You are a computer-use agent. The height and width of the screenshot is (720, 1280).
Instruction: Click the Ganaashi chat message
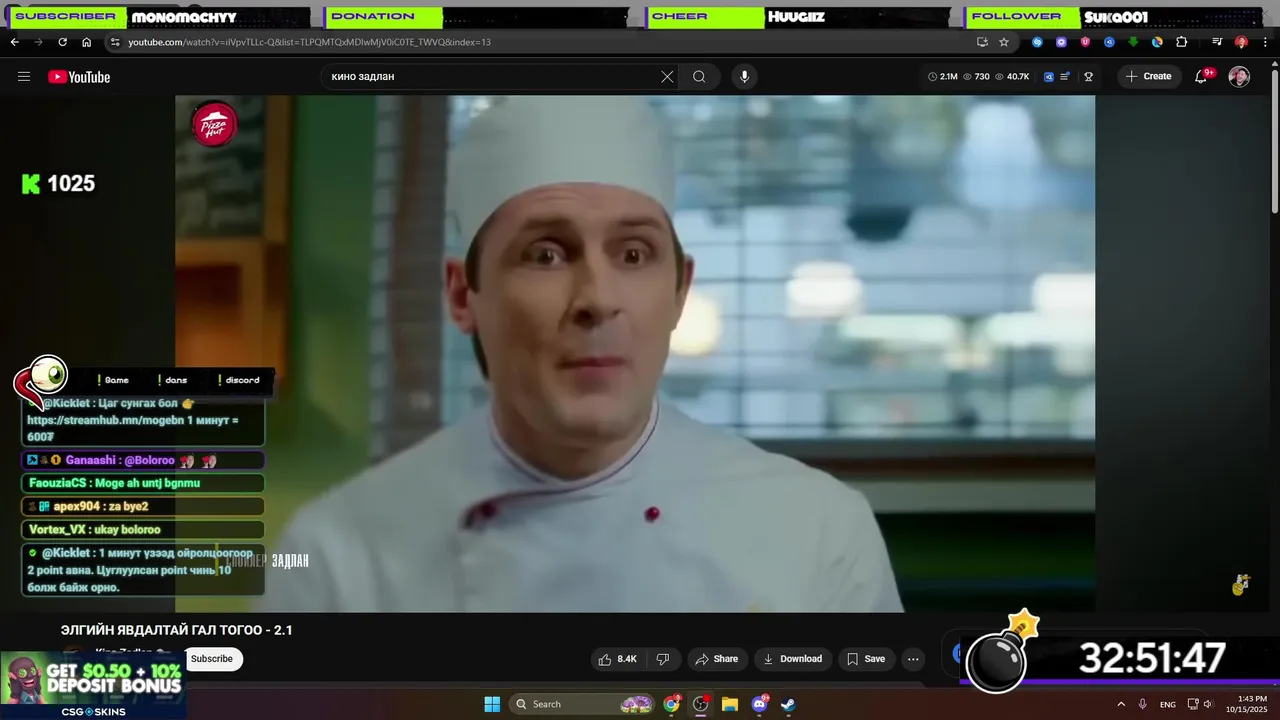[x=142, y=460]
